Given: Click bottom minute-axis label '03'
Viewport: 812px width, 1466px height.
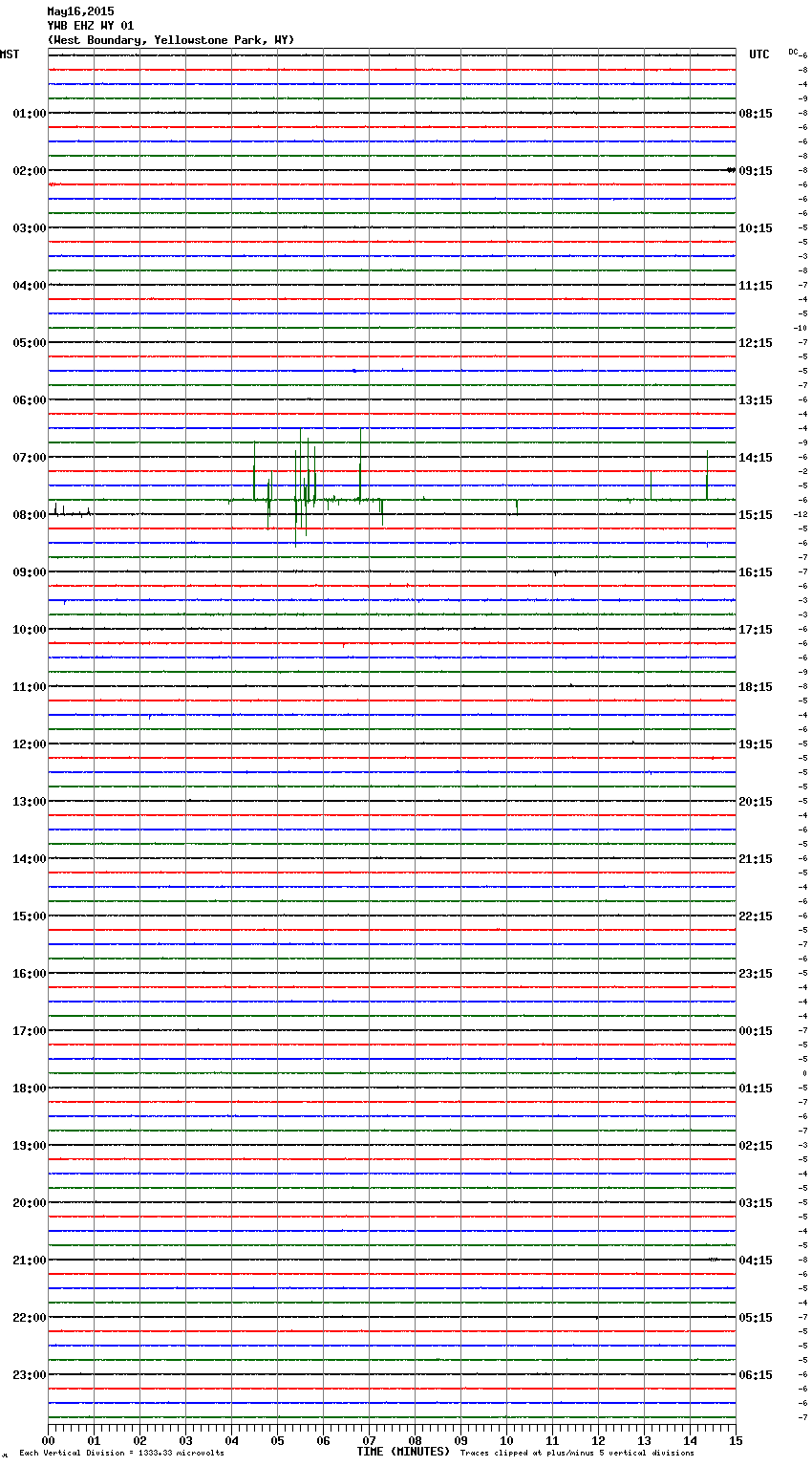Looking at the screenshot, I should point(185,1440).
